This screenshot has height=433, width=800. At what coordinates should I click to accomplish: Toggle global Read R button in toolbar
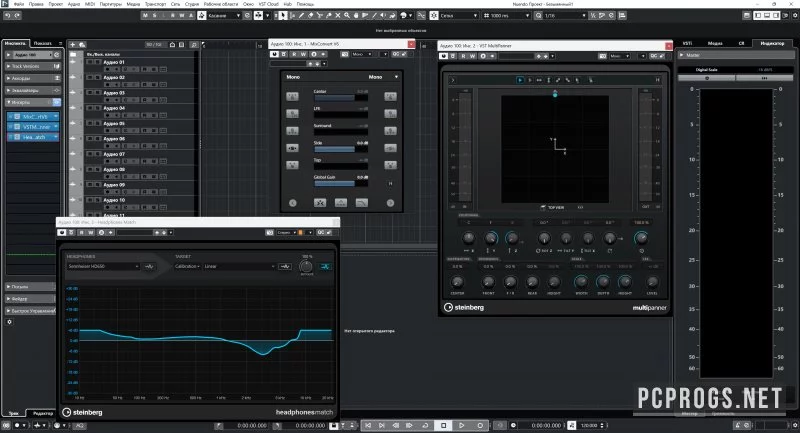point(173,15)
